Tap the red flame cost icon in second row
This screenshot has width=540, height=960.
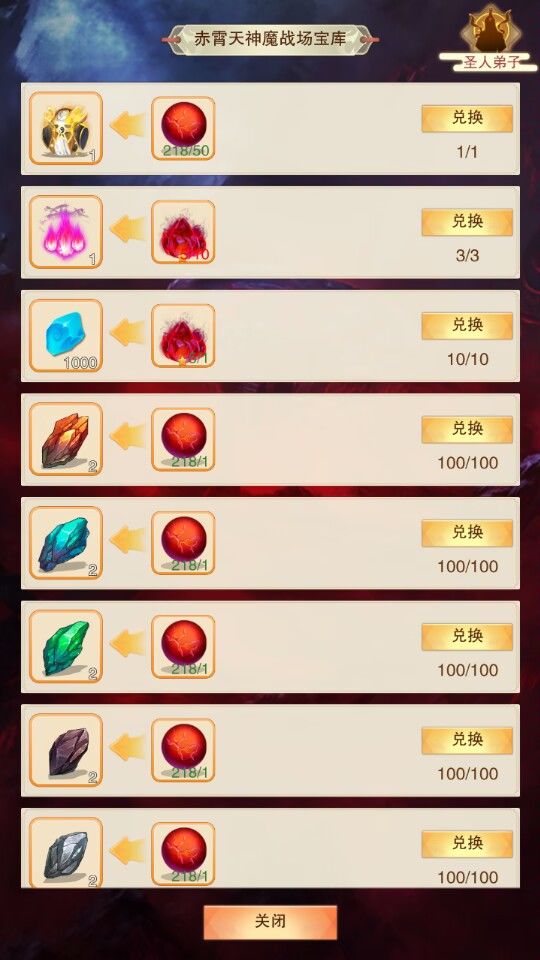tap(183, 232)
